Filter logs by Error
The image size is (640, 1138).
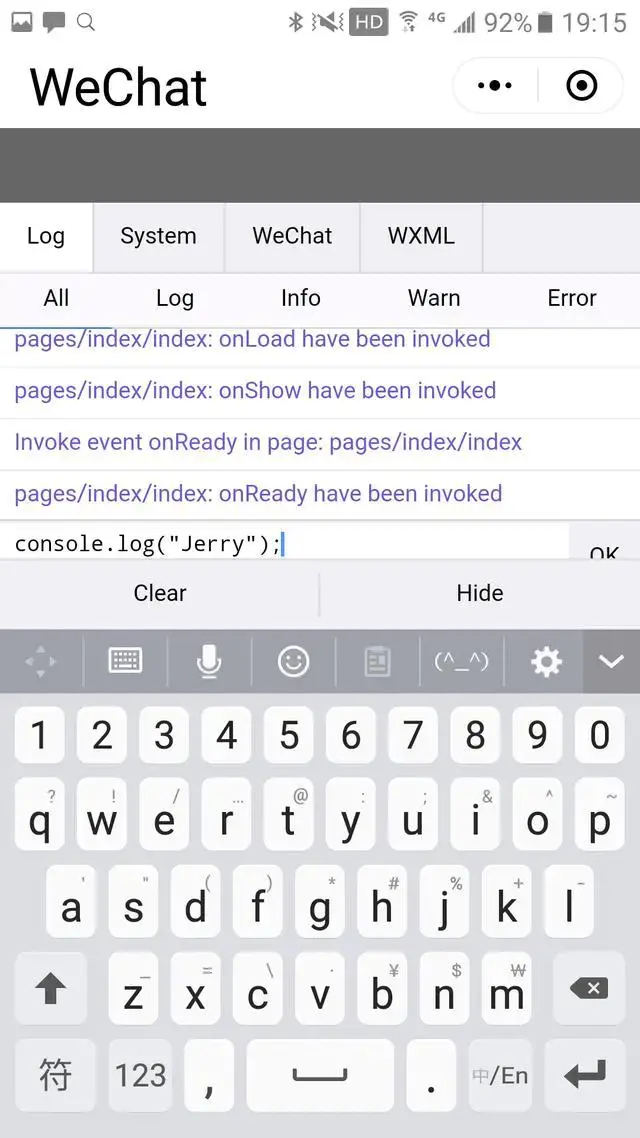pyautogui.click(x=571, y=298)
